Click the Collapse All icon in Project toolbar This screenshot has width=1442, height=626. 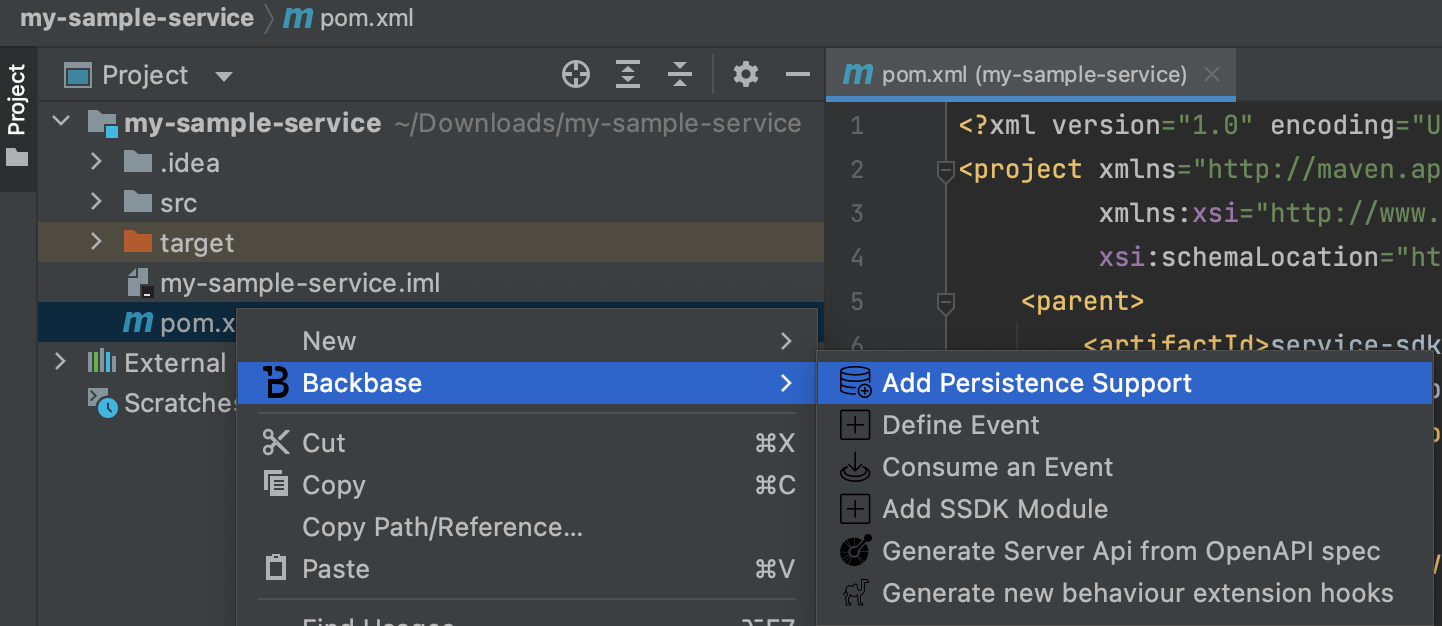tap(680, 74)
